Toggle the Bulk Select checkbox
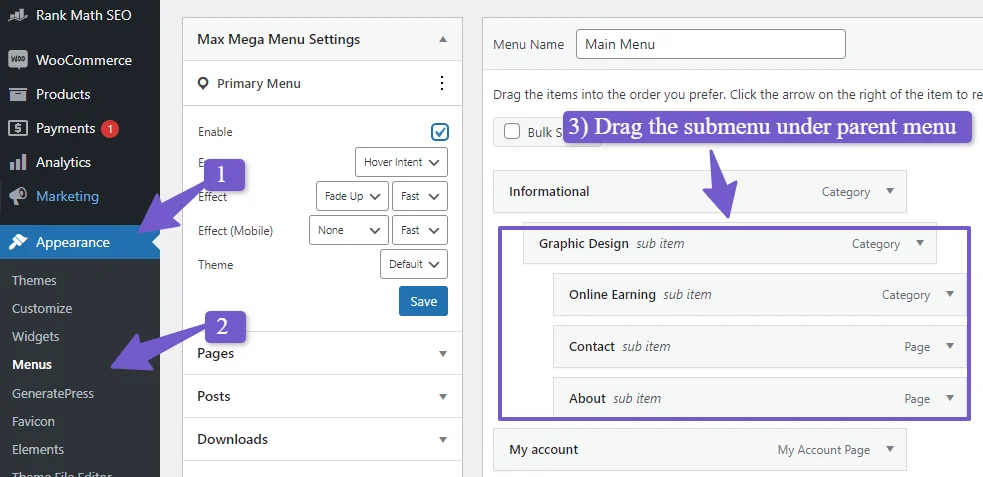The image size is (983, 477). (x=512, y=132)
